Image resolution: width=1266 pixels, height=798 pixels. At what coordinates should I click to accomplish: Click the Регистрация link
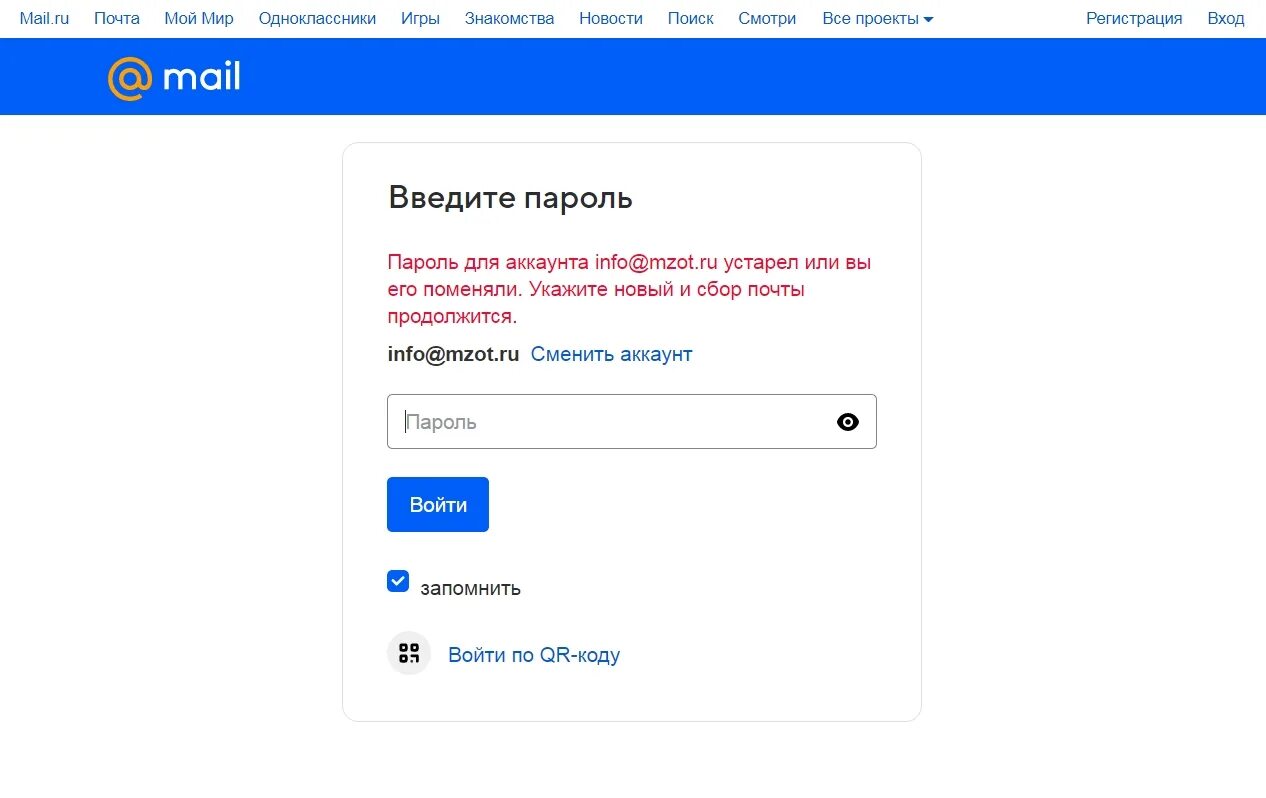[x=1134, y=18]
